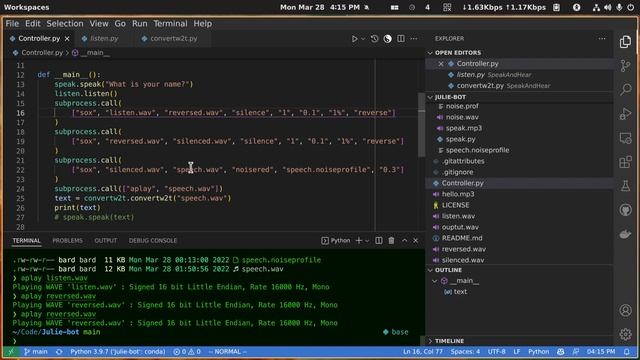Viewport: 640px width, 360px height.
Task: Switch to the Problems panel tab
Action: coord(67,241)
